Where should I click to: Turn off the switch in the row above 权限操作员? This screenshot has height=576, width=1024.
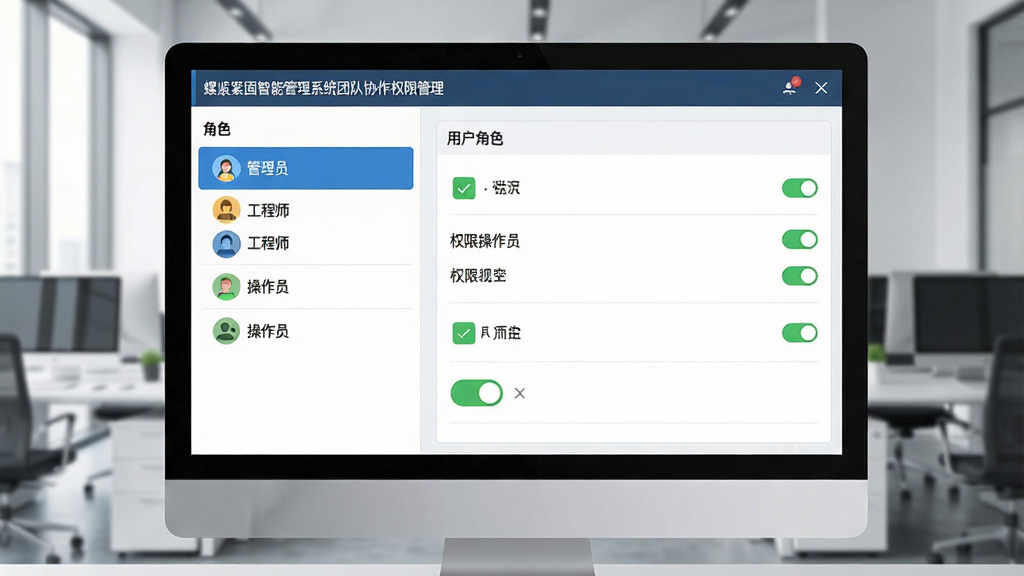tap(799, 188)
